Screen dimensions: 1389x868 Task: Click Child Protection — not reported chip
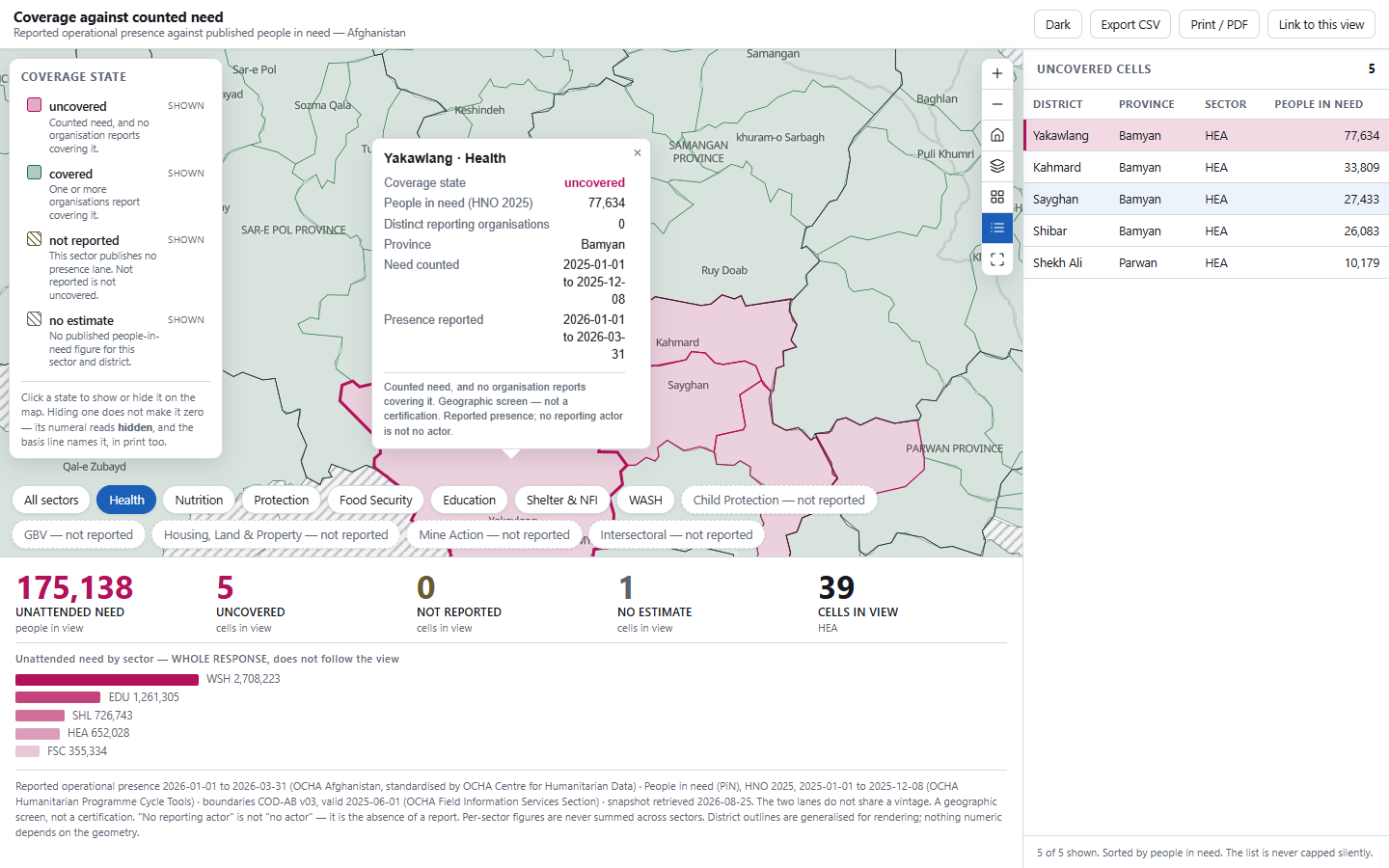[x=778, y=500]
